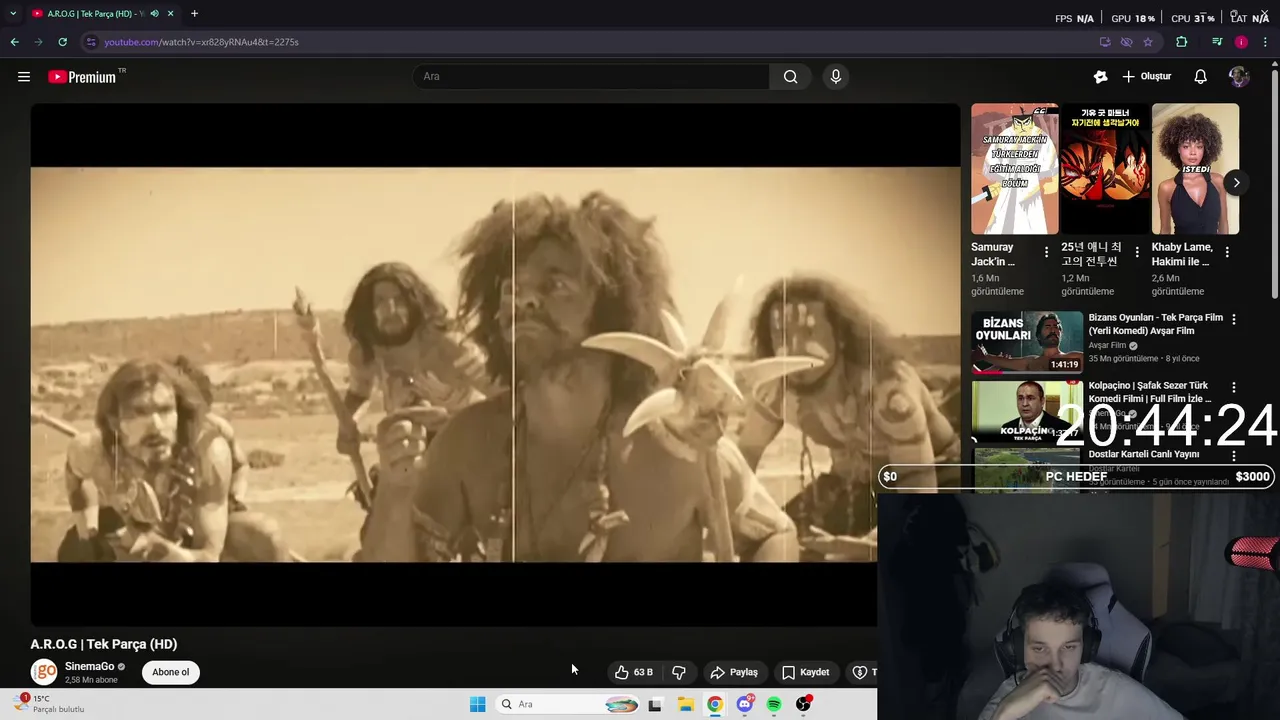Mute the tab using its speaker icon
1280x720 pixels.
(x=154, y=14)
